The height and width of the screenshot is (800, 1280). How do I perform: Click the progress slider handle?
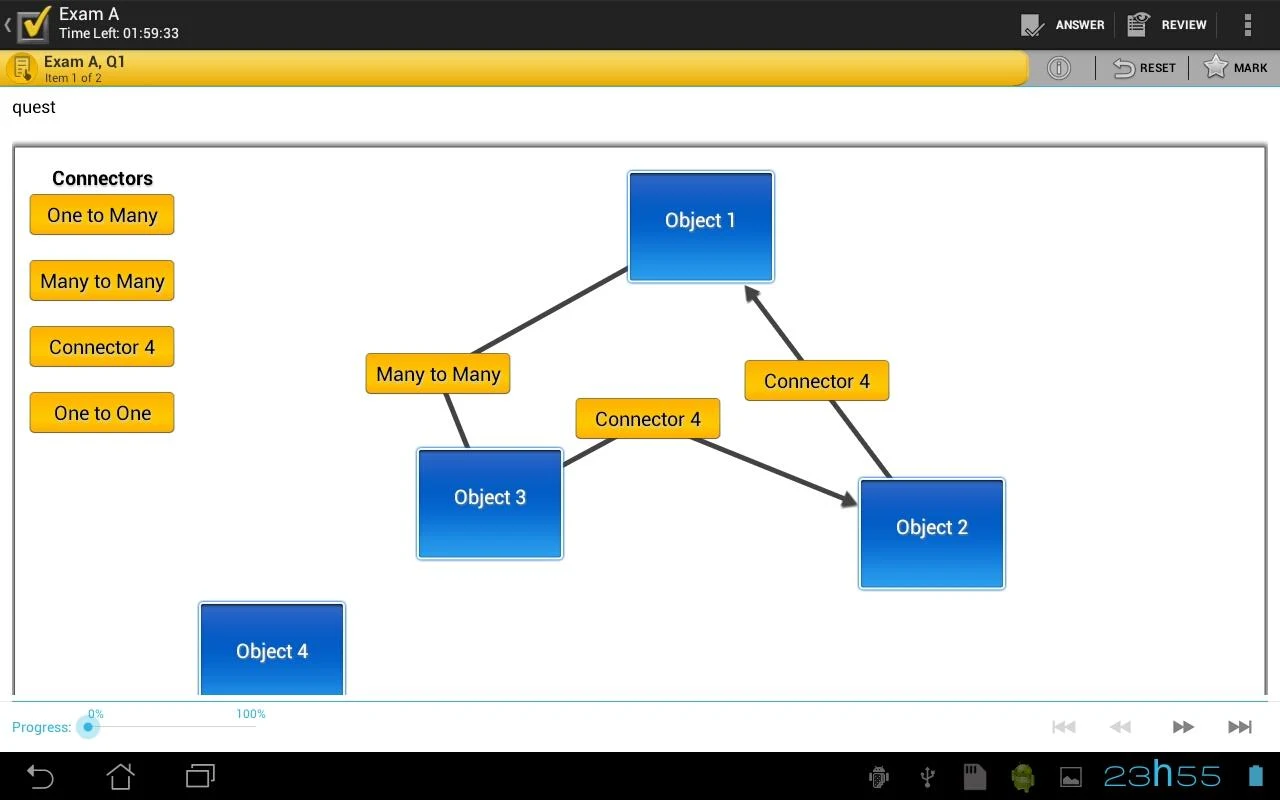pyautogui.click(x=88, y=727)
